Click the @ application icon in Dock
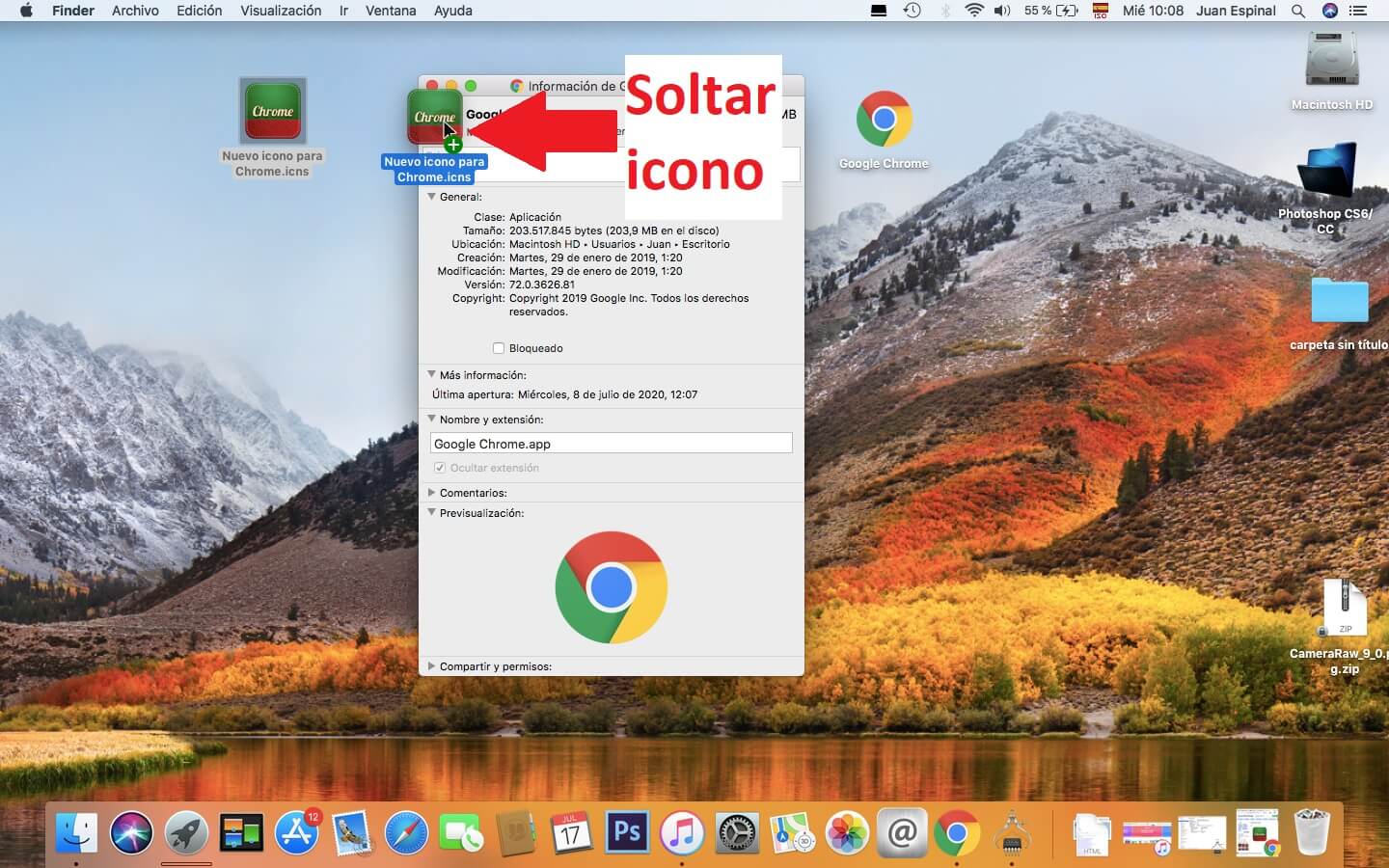This screenshot has width=1389, height=868. [x=902, y=831]
